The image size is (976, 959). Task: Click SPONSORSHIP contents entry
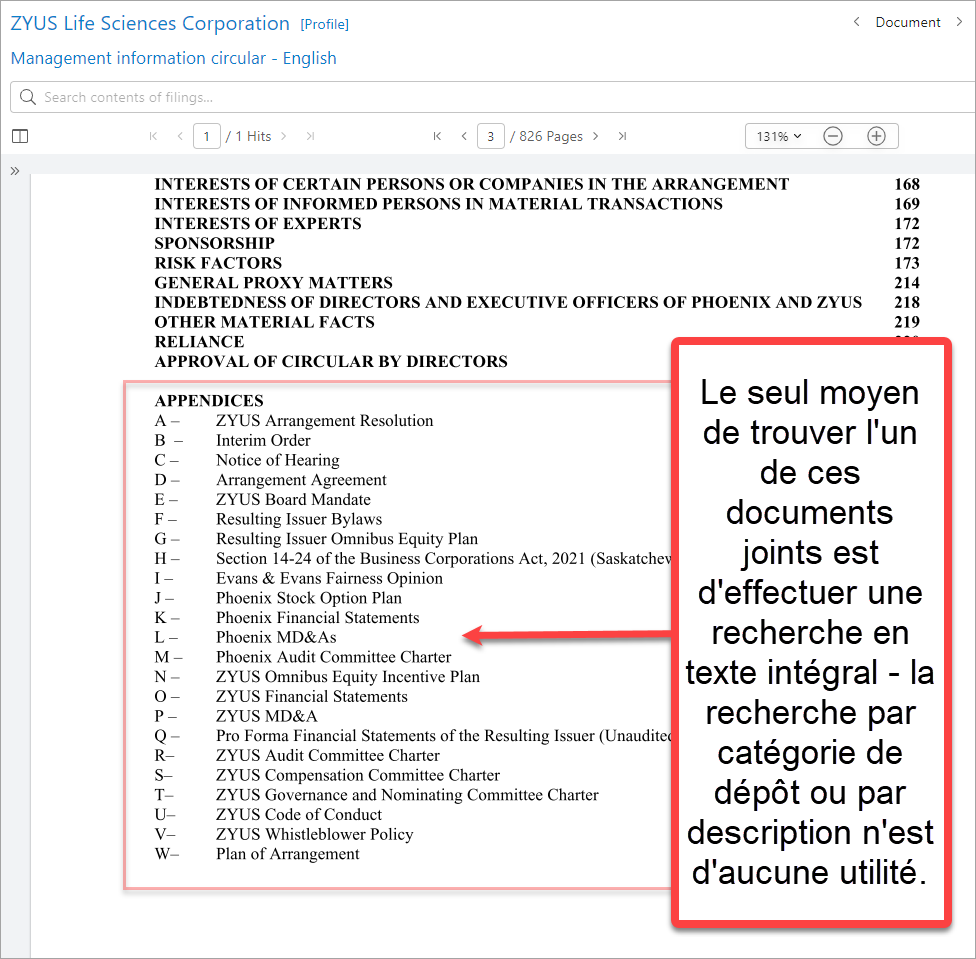tap(214, 243)
